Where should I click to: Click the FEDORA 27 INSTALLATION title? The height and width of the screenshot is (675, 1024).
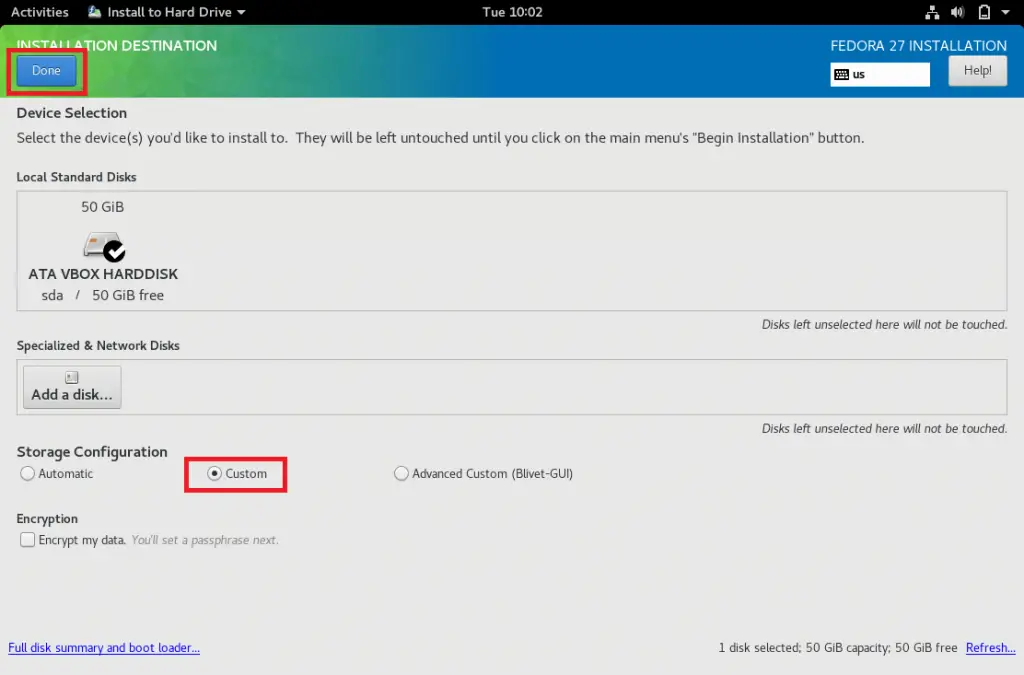[918, 46]
